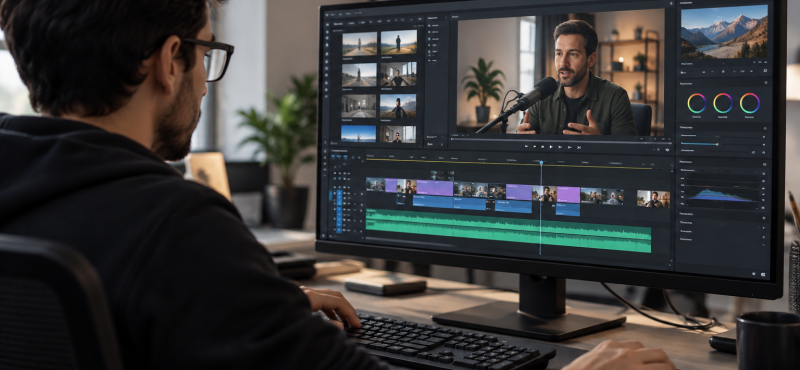Open the daylight road walker clip thumbnail

(x=359, y=75)
